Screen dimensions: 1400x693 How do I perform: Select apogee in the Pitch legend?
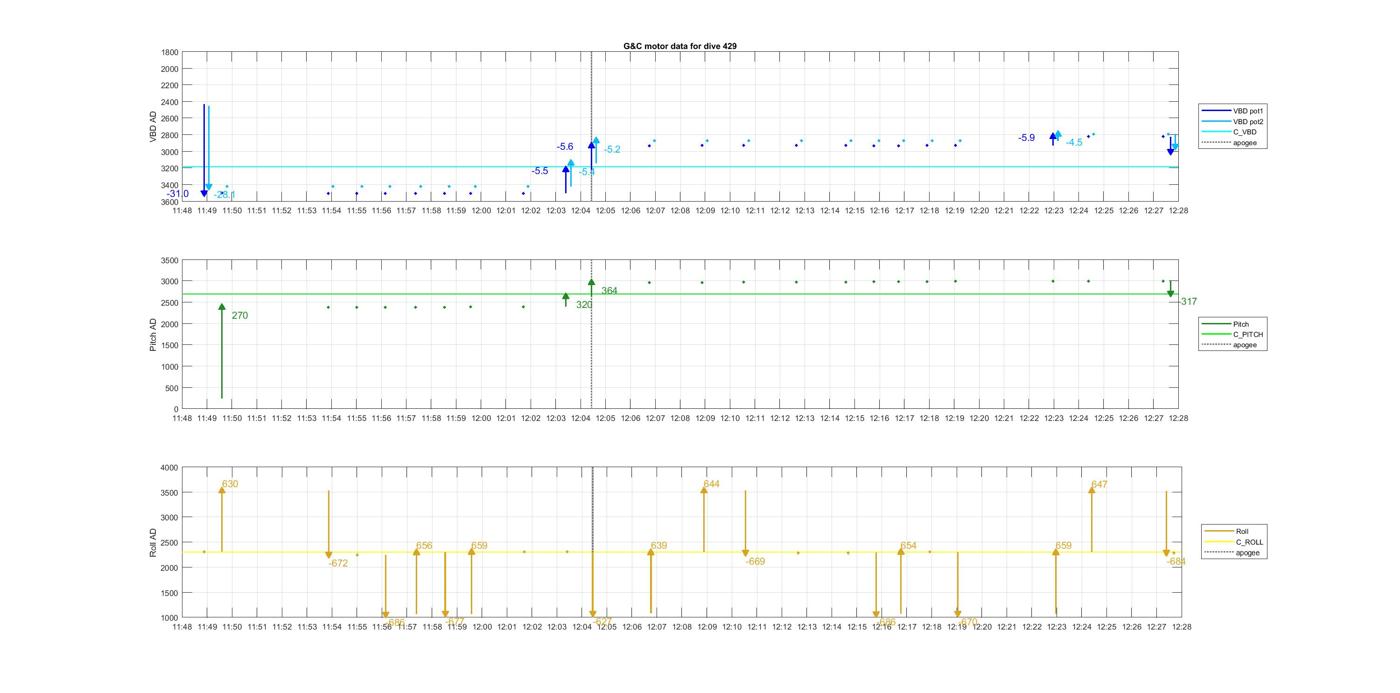click(1230, 345)
